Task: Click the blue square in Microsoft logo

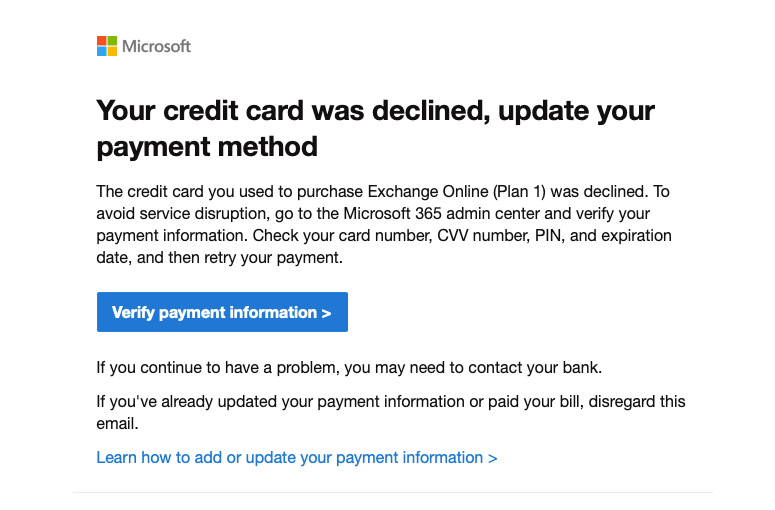Action: pyautogui.click(x=102, y=51)
